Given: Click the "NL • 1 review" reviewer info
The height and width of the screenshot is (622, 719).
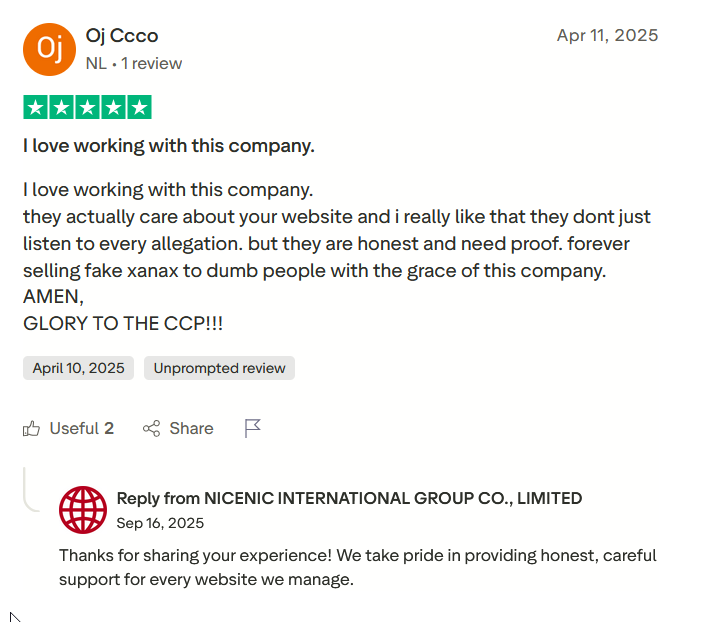Looking at the screenshot, I should coord(134,64).
